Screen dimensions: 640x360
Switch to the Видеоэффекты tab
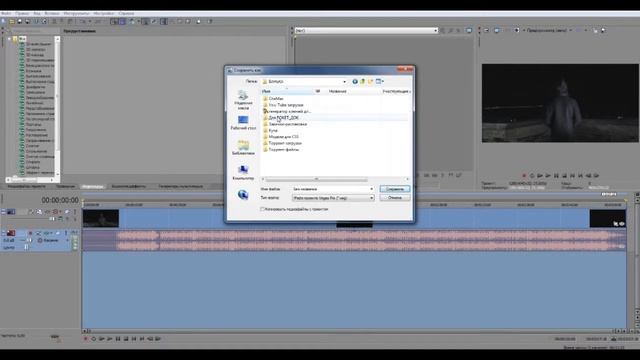coord(129,186)
